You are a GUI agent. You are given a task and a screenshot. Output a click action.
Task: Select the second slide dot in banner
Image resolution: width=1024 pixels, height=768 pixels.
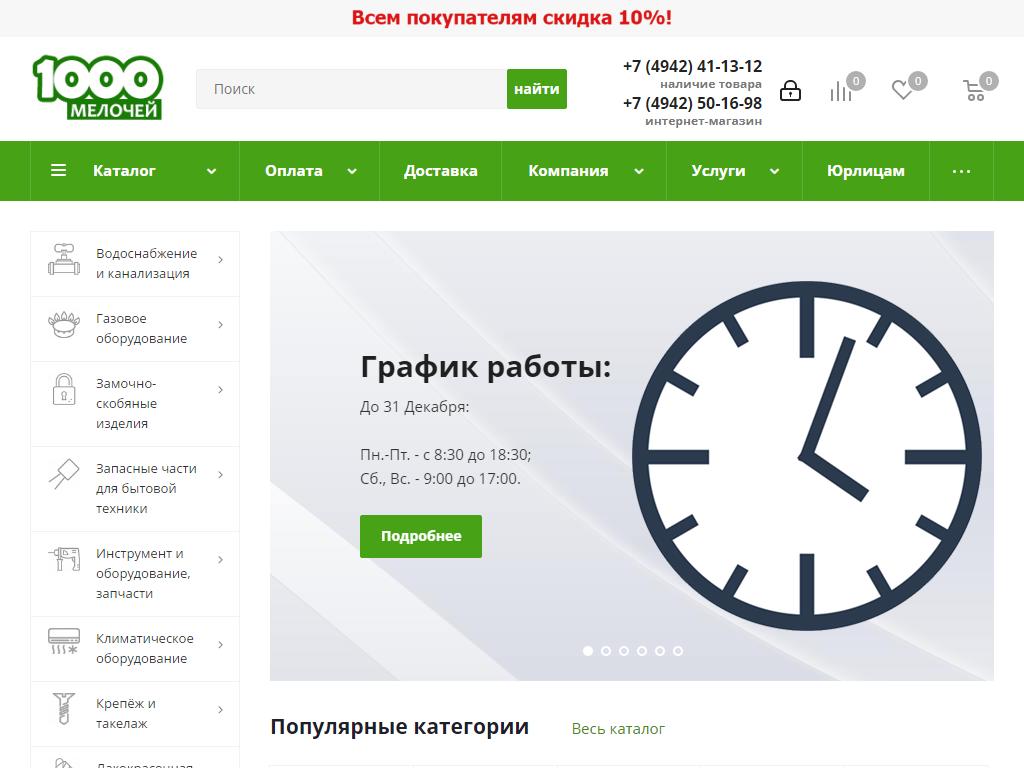pyautogui.click(x=606, y=651)
